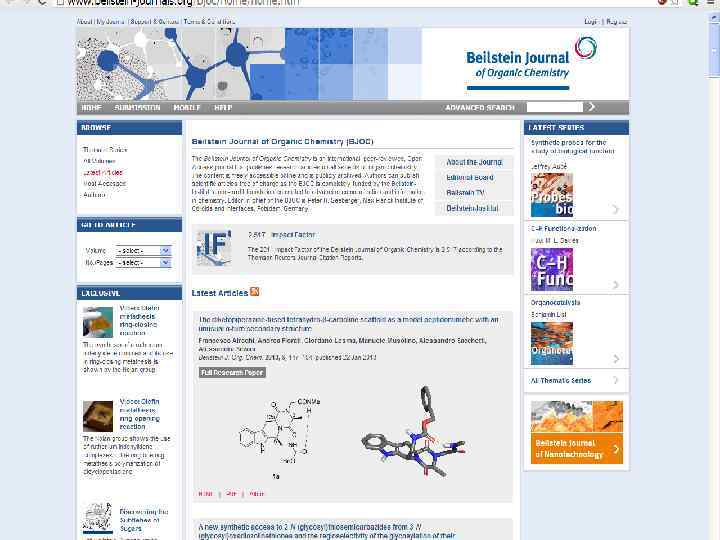The width and height of the screenshot is (720, 540).
Task: Open Organocatalysis series title link
Action: coord(555,303)
